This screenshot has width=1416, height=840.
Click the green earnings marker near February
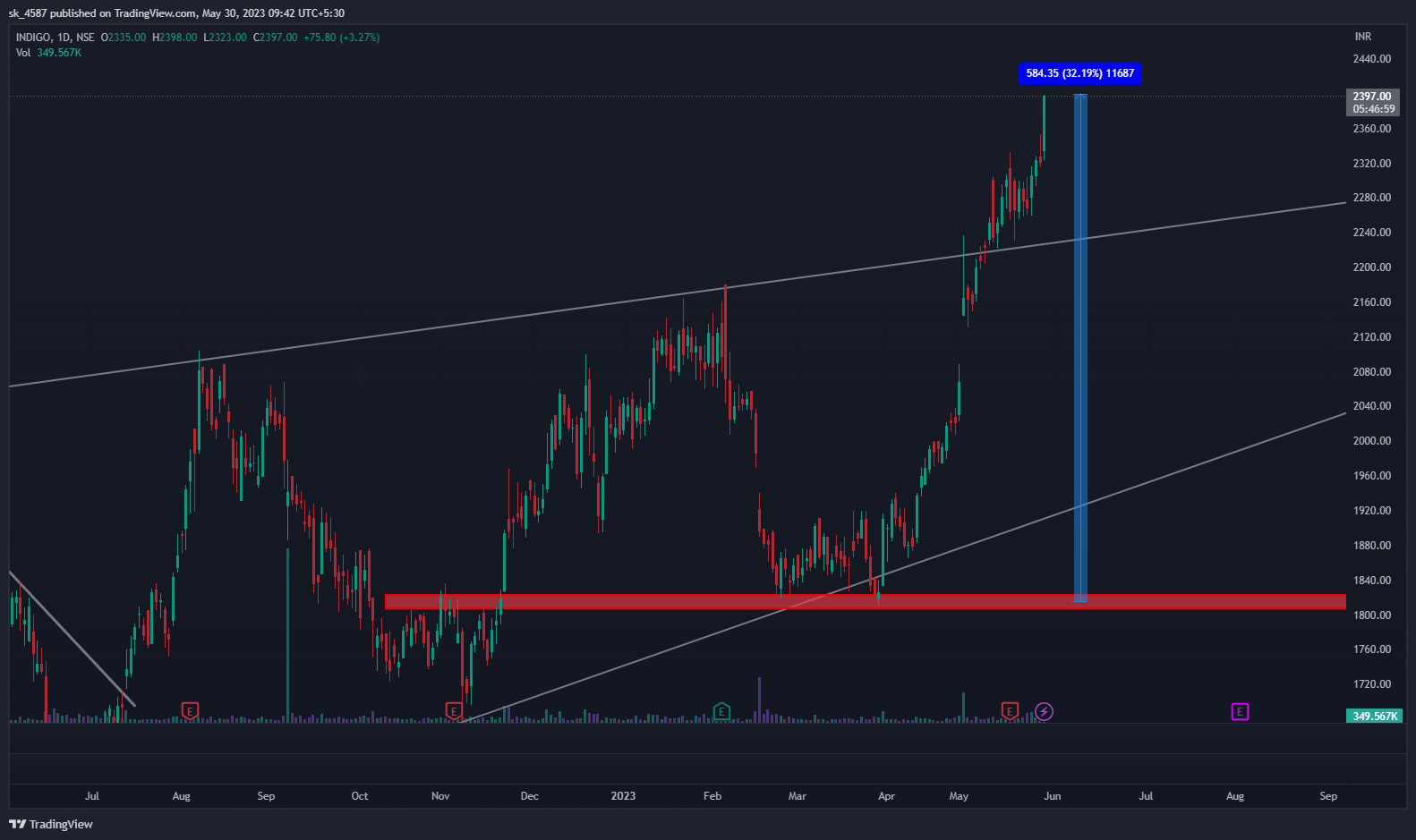[721, 711]
